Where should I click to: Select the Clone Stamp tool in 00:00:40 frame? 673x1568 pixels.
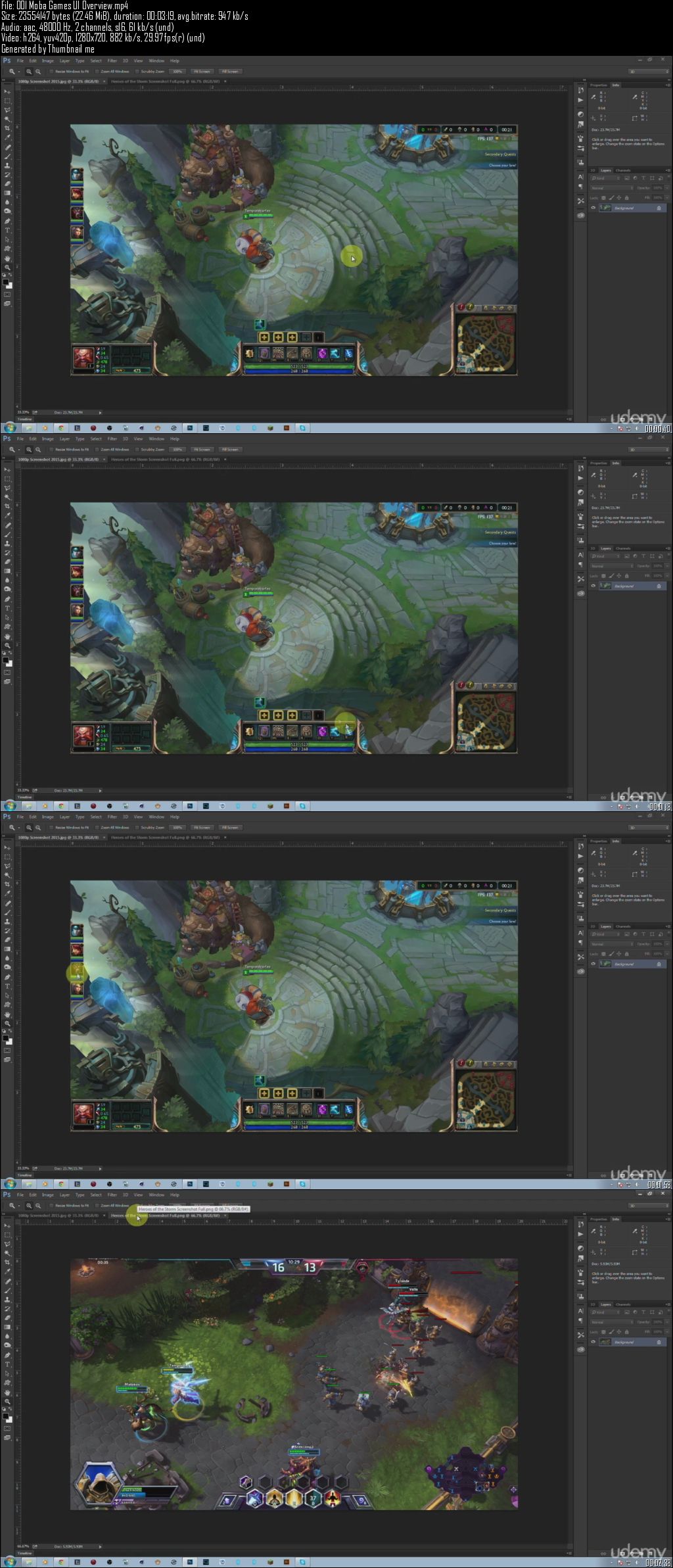point(7,166)
